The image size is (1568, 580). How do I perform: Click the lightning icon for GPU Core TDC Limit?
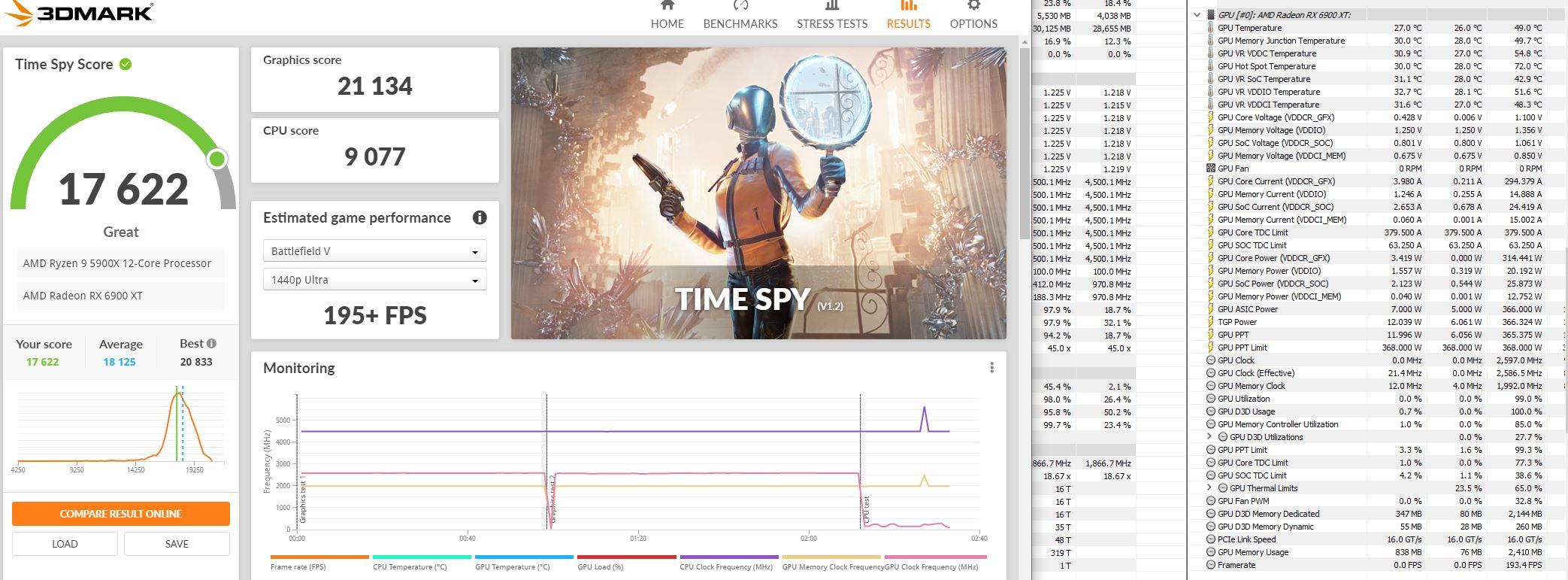1210,232
